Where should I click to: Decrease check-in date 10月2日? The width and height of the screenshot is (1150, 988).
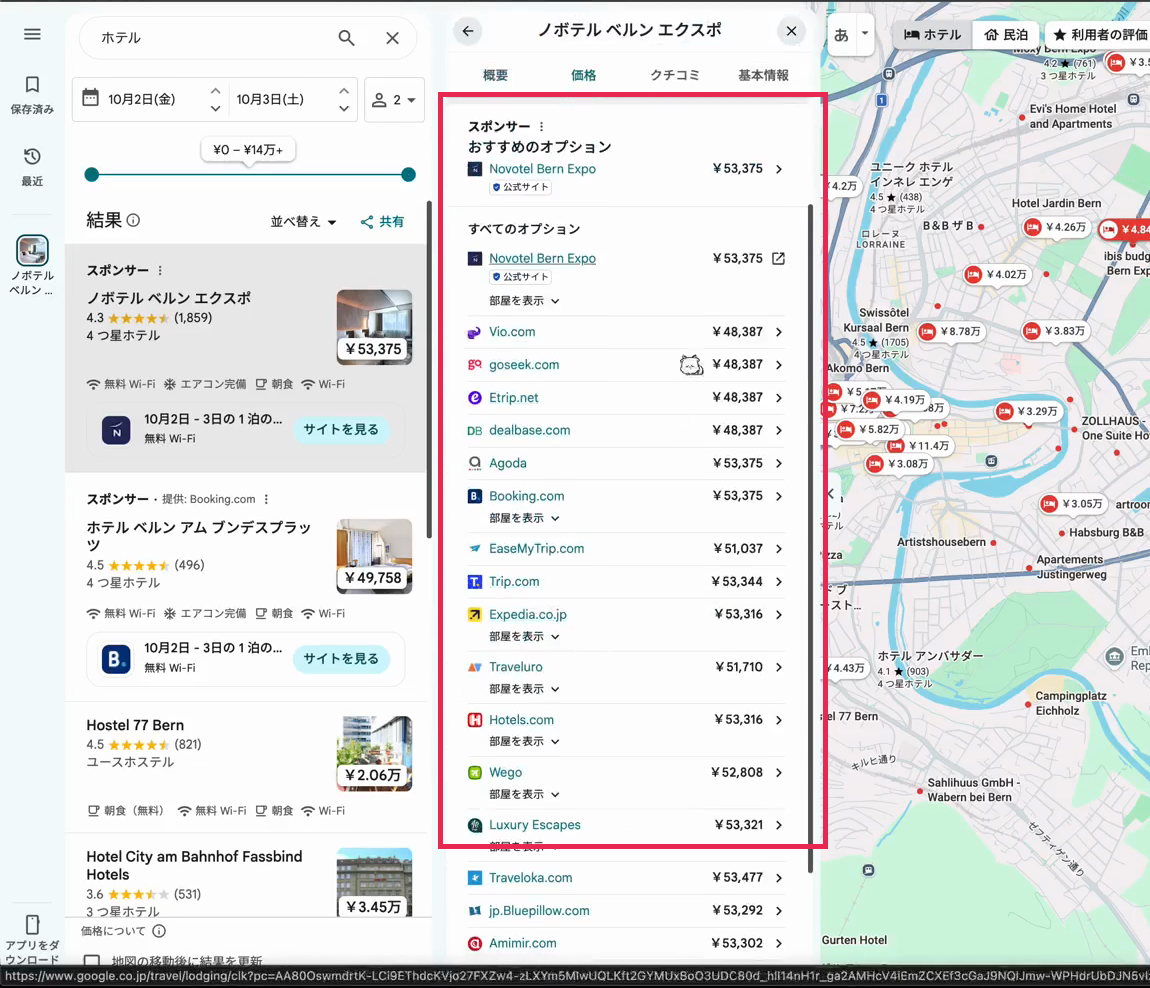click(215, 108)
